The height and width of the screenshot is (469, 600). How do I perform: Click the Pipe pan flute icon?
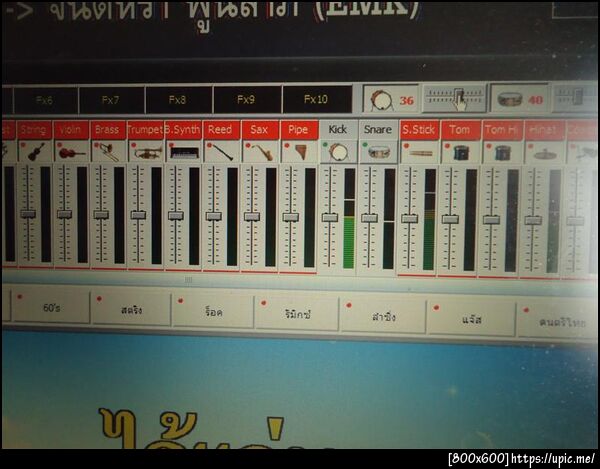point(299,152)
